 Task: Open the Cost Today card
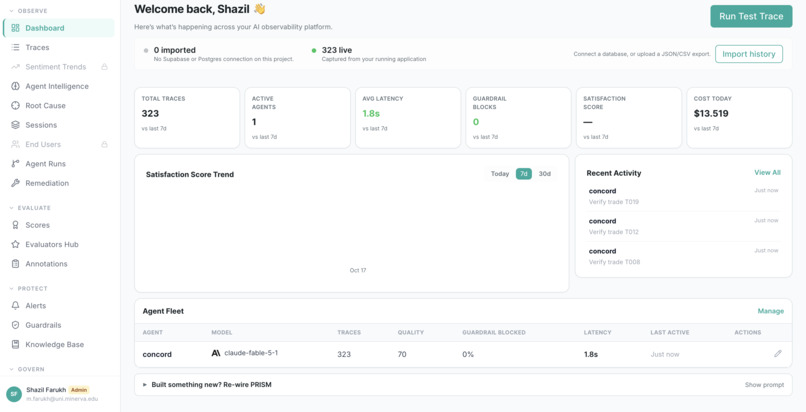click(739, 118)
